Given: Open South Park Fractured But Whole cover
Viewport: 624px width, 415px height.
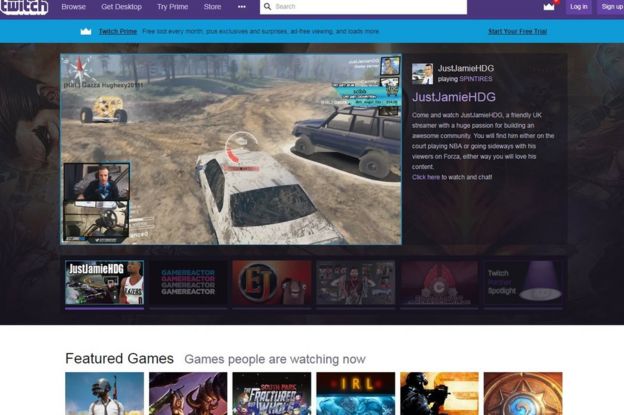Looking at the screenshot, I should tap(272, 394).
